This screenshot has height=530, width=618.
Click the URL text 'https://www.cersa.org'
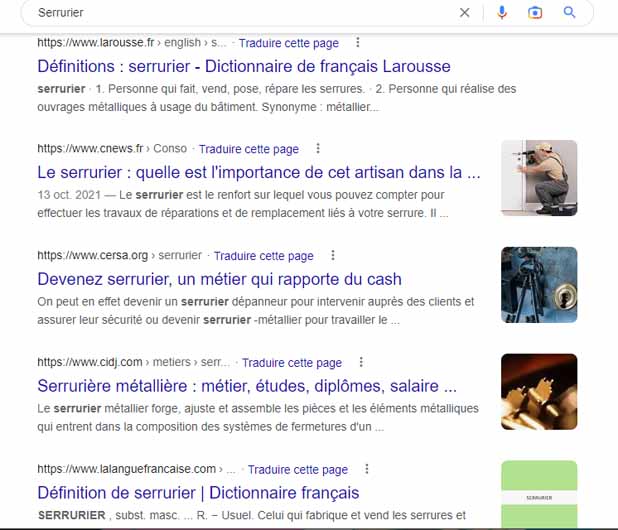tap(93, 255)
